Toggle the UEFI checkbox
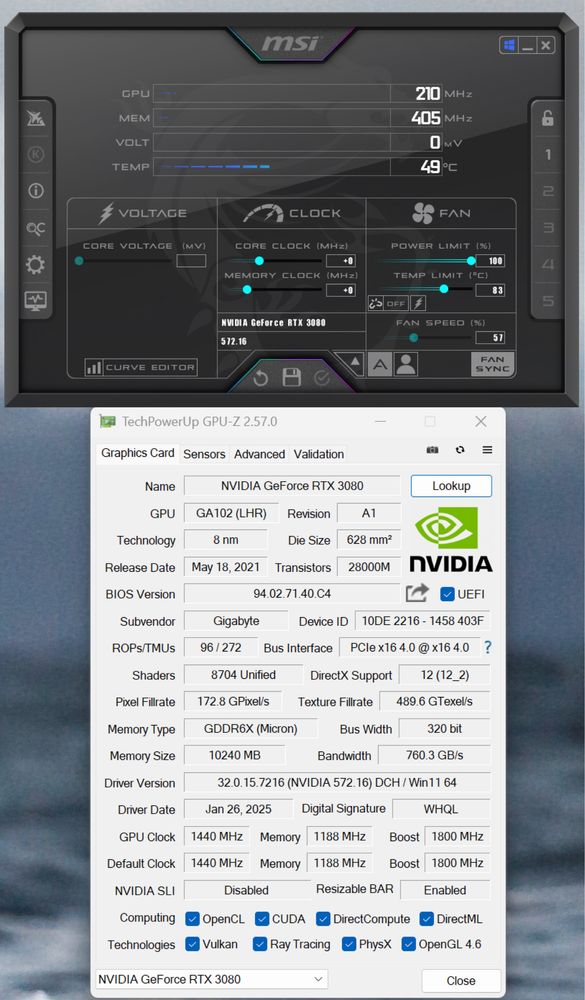585x1000 pixels. [447, 594]
